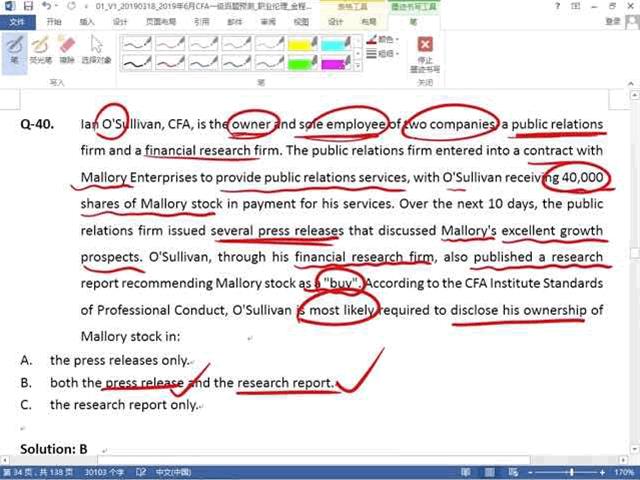This screenshot has height=480, width=640.
Task: Select the yellow highlighter pen swatch
Action: (302, 43)
